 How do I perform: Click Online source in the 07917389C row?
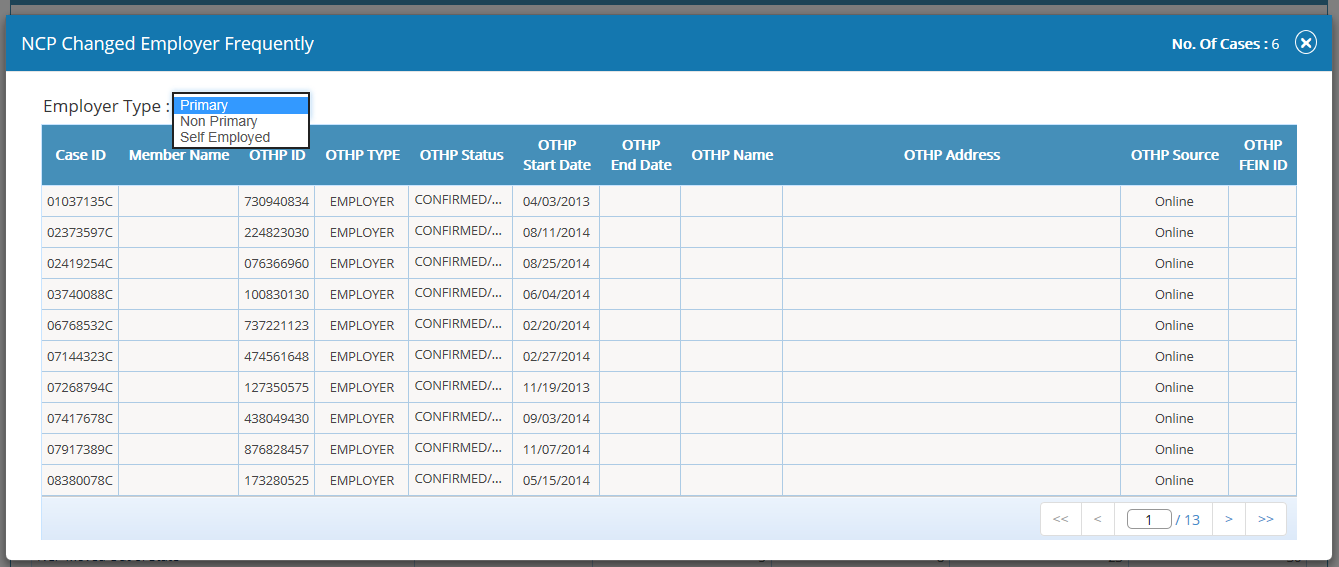1174,449
